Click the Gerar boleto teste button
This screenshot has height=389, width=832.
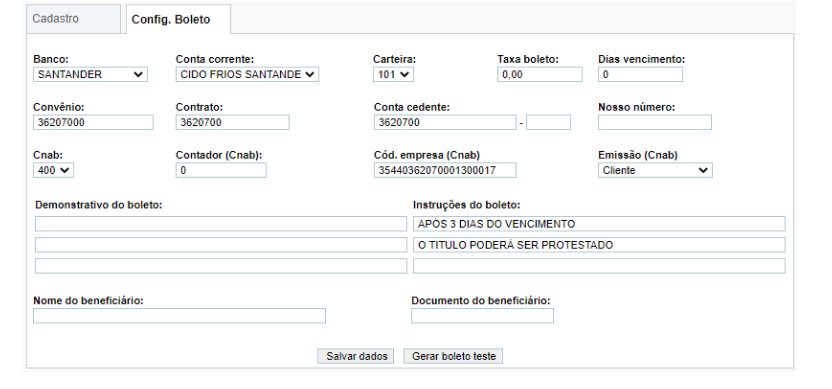point(453,356)
